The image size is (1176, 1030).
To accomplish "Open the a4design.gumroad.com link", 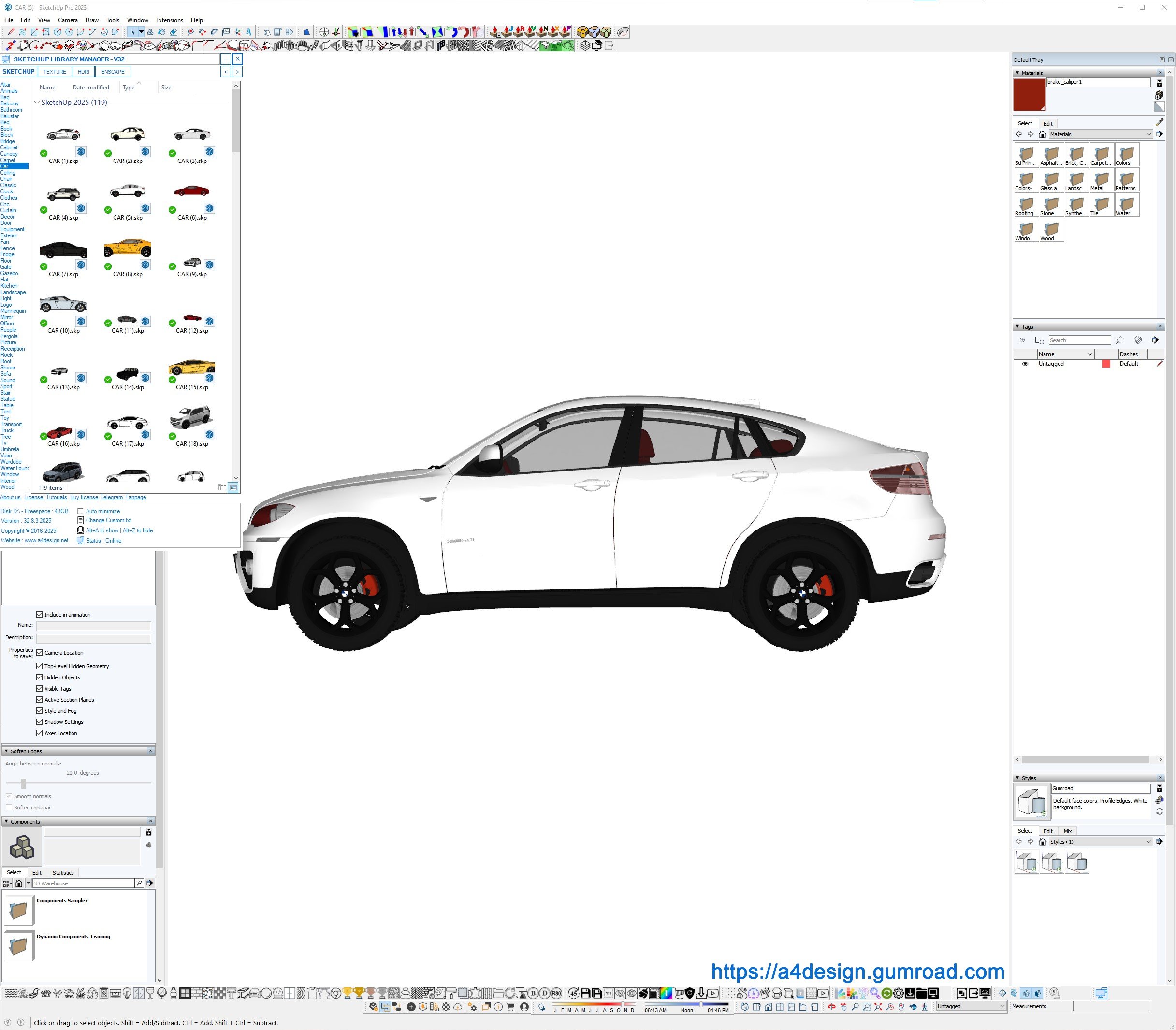I will tap(857, 971).
